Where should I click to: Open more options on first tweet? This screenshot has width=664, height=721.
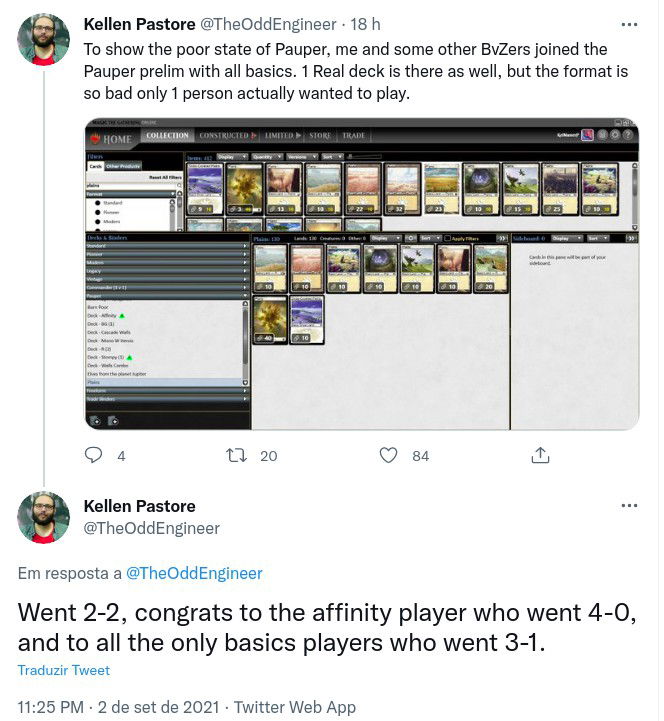[629, 24]
